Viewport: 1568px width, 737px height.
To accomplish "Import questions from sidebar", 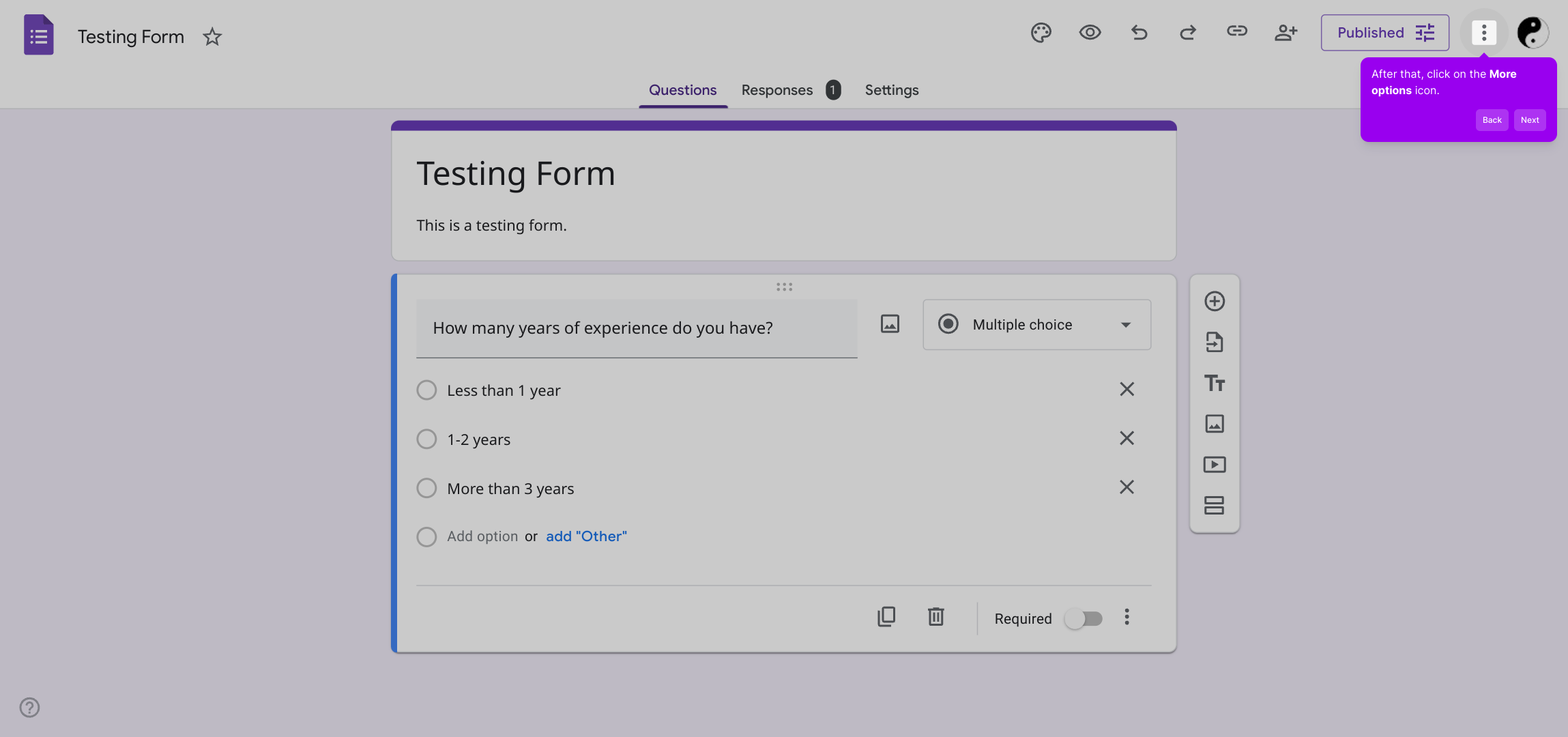I will click(1215, 342).
